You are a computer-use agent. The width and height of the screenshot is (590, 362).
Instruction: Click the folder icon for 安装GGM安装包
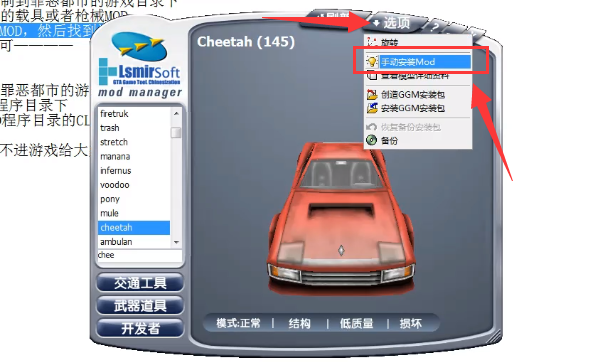tap(372, 108)
